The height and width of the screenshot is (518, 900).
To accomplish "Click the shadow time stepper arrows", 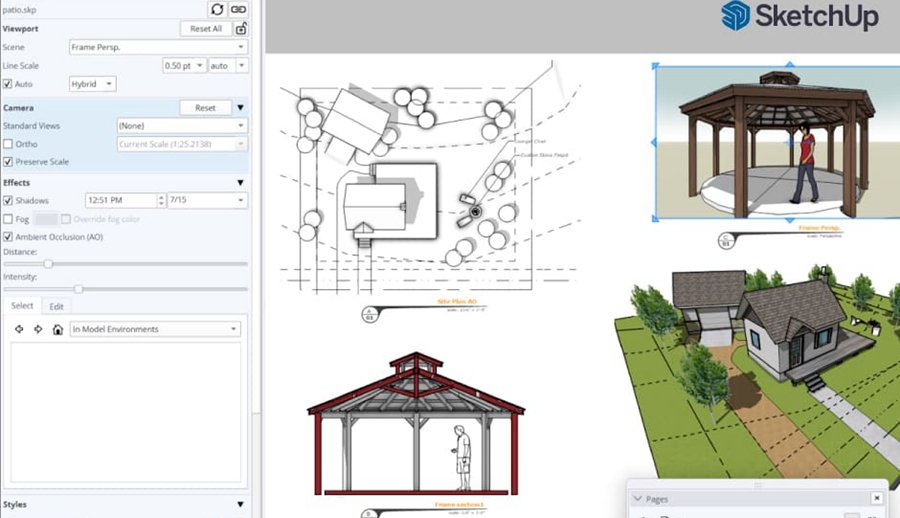I will point(161,200).
